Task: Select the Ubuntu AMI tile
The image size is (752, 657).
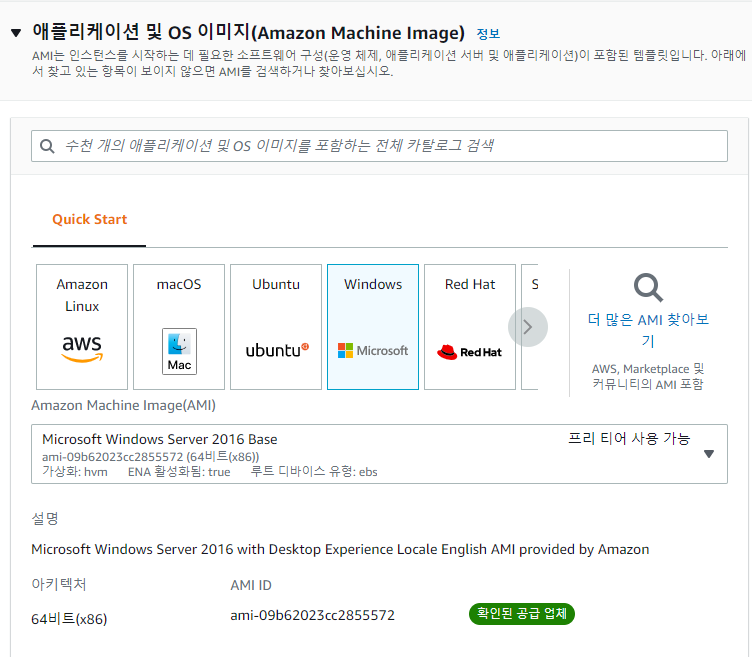Action: coord(276,327)
